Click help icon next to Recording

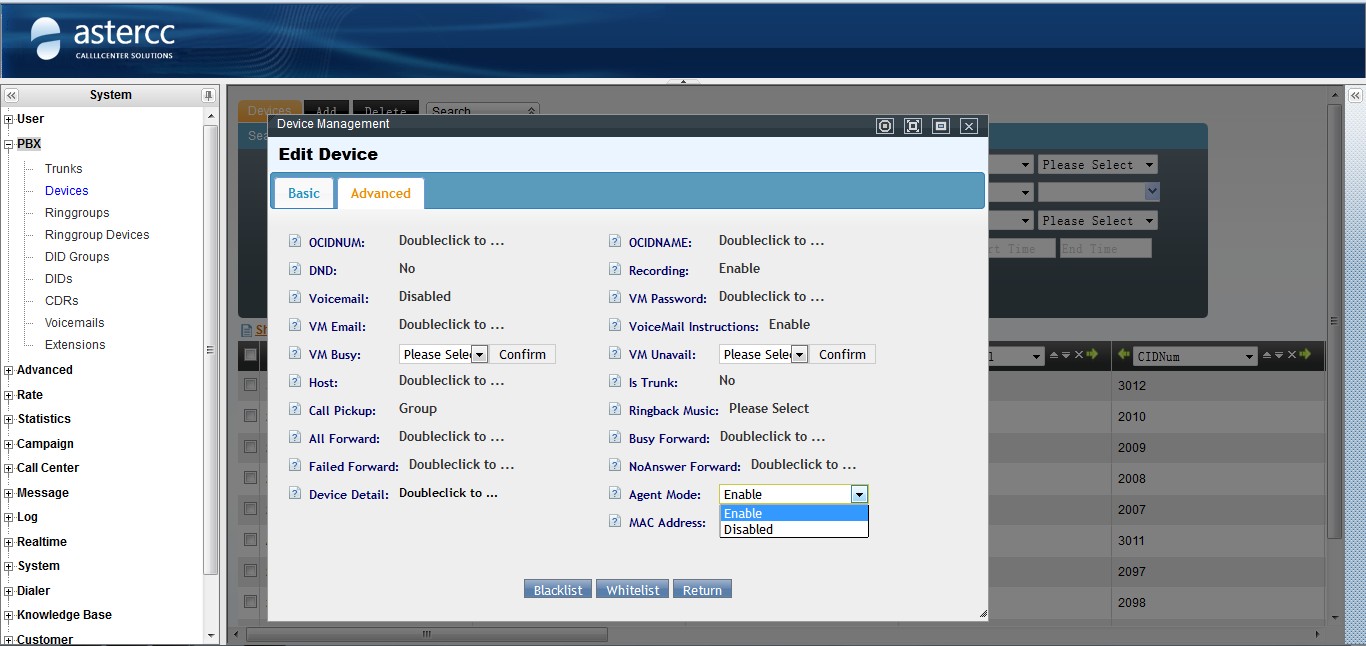tap(615, 270)
